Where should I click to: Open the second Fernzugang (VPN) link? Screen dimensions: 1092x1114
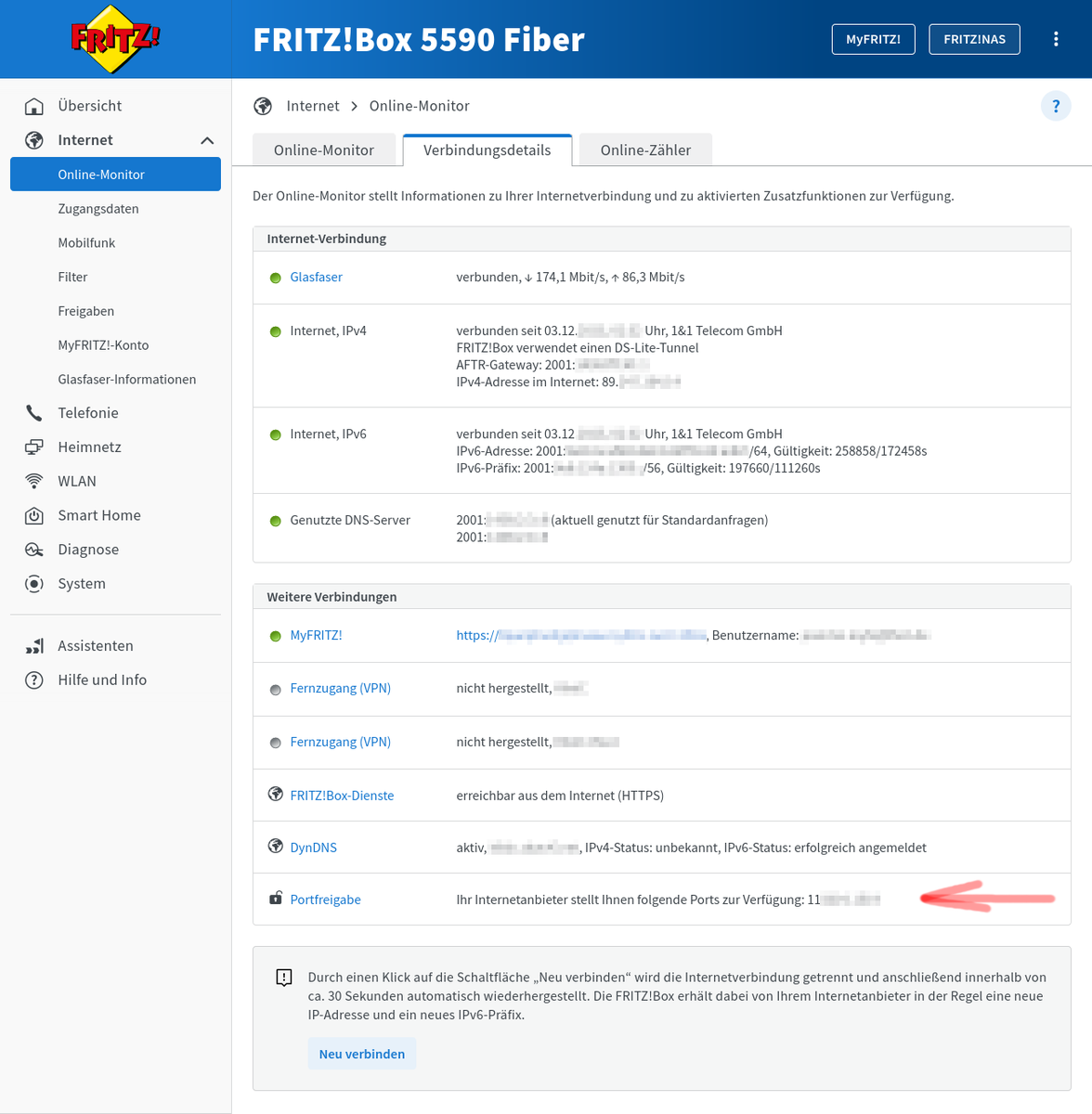click(340, 743)
